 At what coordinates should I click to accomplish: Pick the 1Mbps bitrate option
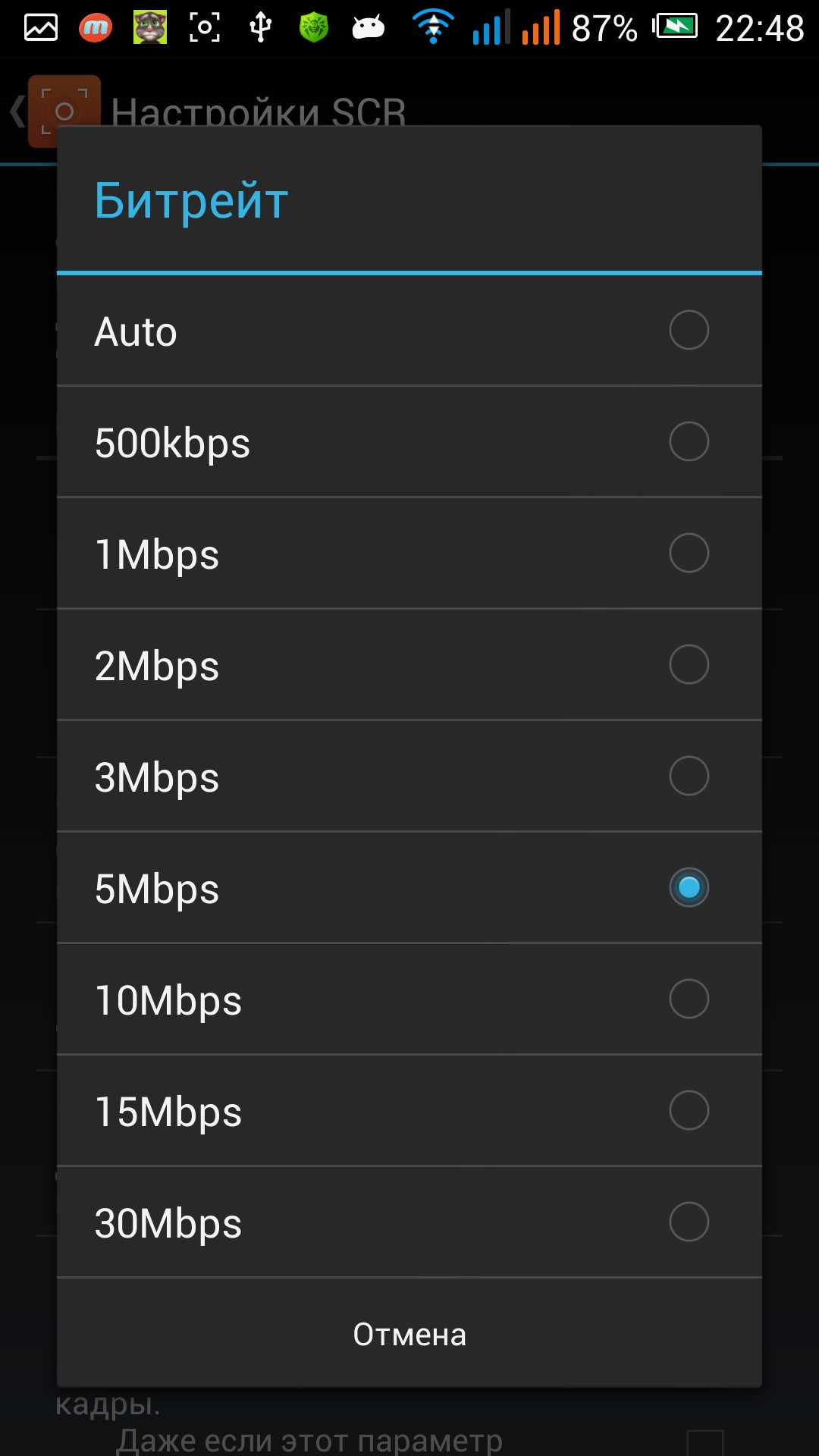409,554
